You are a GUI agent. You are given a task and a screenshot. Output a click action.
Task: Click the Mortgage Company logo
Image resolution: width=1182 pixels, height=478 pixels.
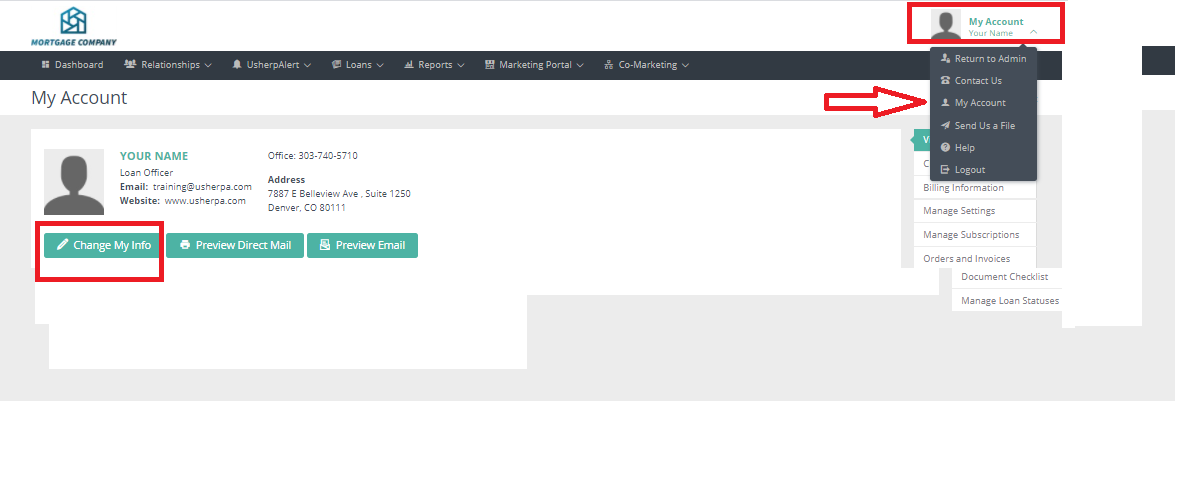point(73,27)
